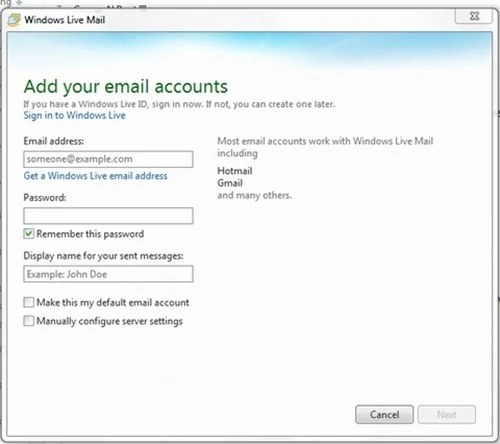Uncheck Remember this password
Screen dimensions: 500x444
coord(29,234)
